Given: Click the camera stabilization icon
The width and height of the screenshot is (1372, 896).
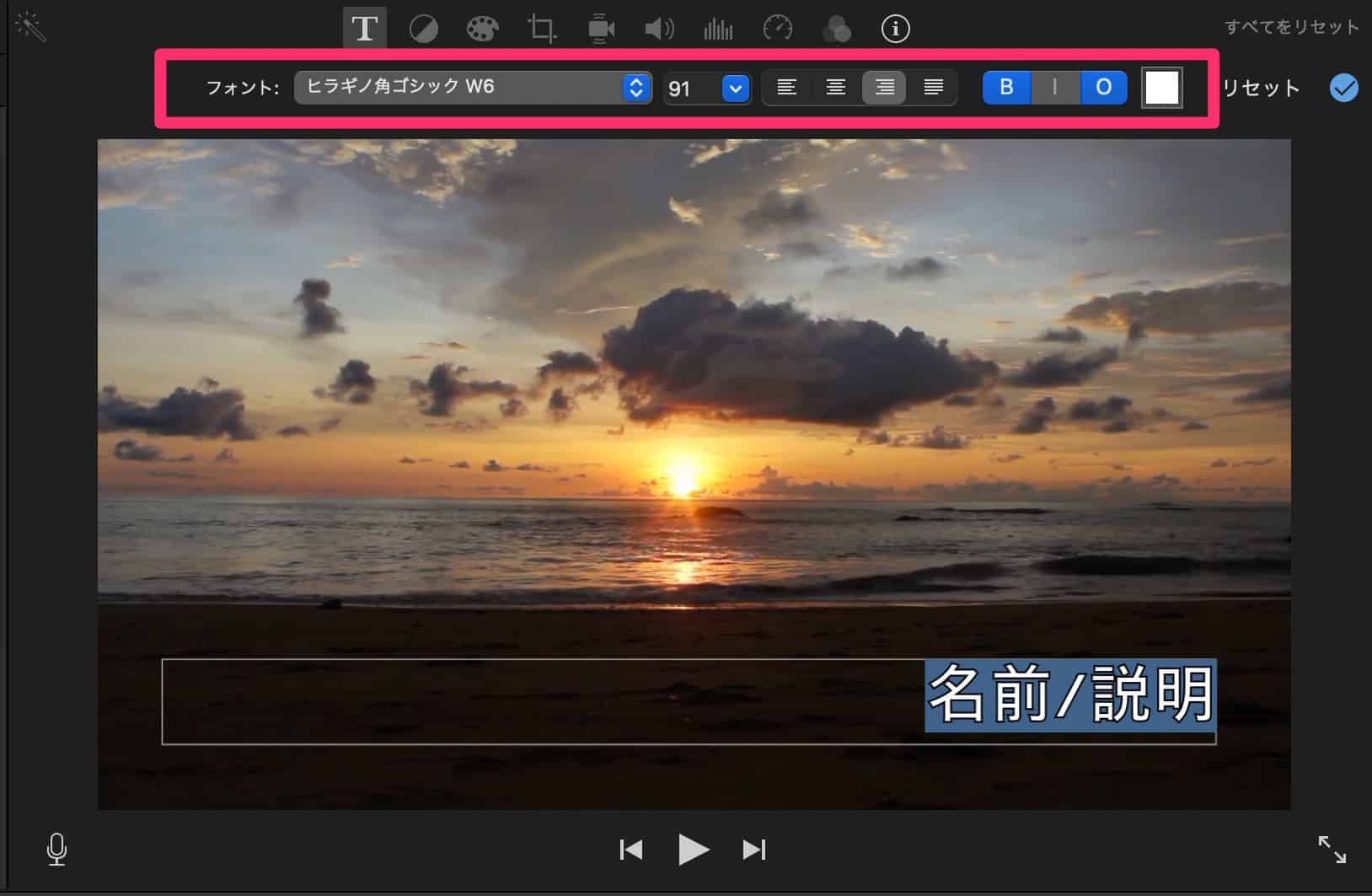Looking at the screenshot, I should tap(600, 30).
